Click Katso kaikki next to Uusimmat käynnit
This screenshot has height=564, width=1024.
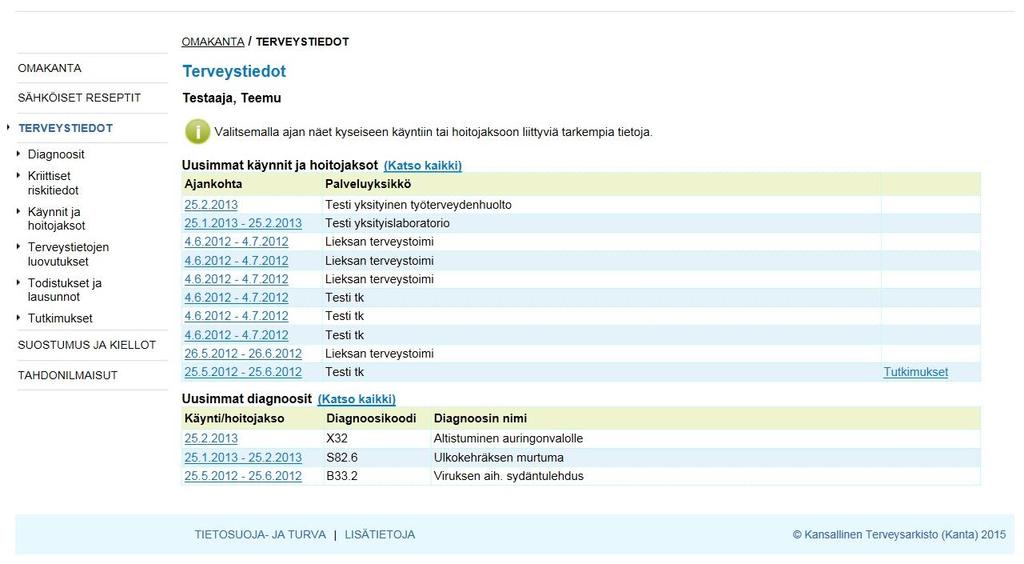coord(423,165)
